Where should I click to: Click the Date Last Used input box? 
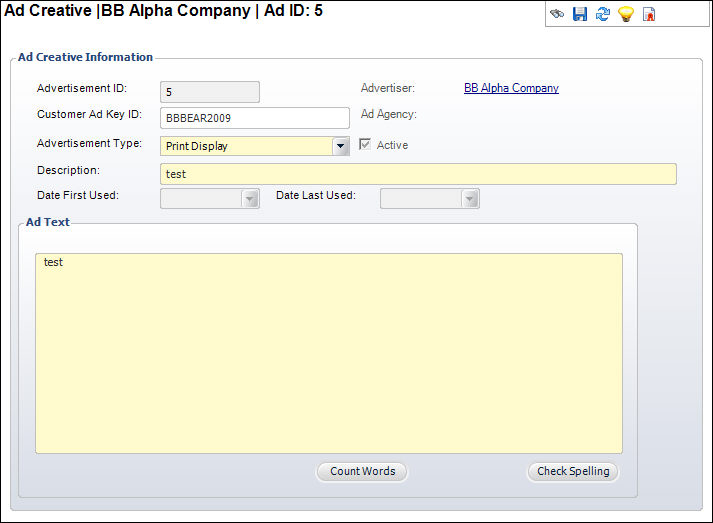coord(420,199)
